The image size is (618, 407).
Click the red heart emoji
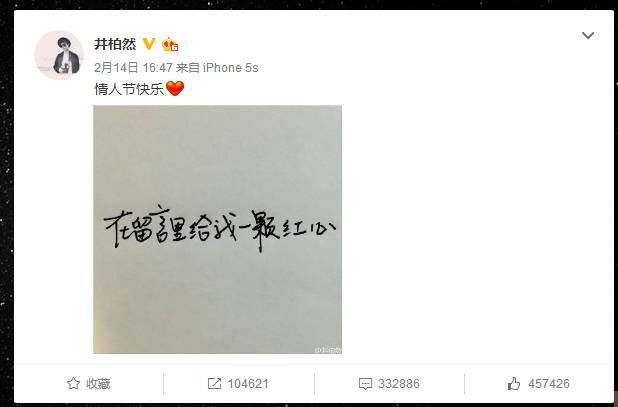175,88
